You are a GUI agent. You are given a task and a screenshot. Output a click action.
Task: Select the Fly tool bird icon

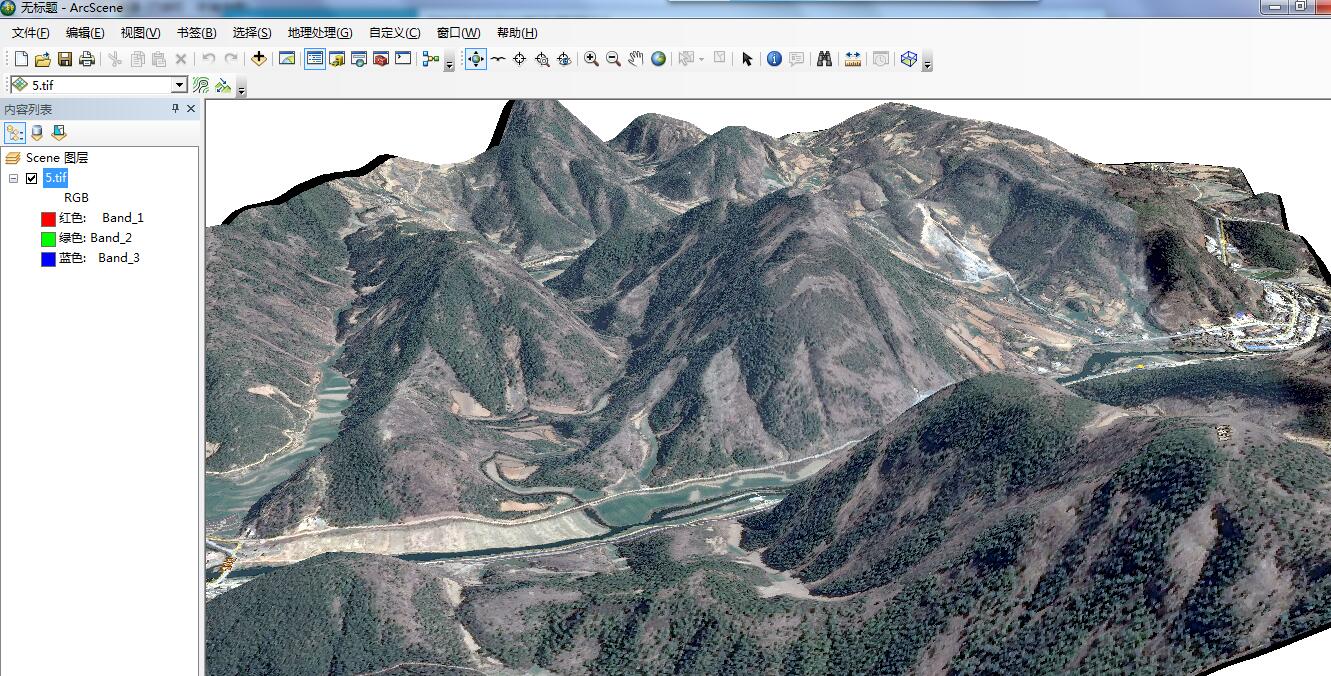498,59
